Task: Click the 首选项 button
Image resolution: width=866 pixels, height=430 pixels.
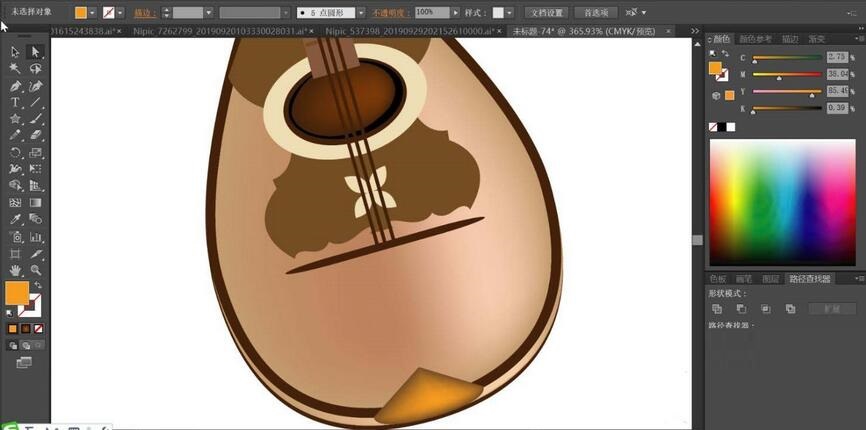Action: click(597, 13)
